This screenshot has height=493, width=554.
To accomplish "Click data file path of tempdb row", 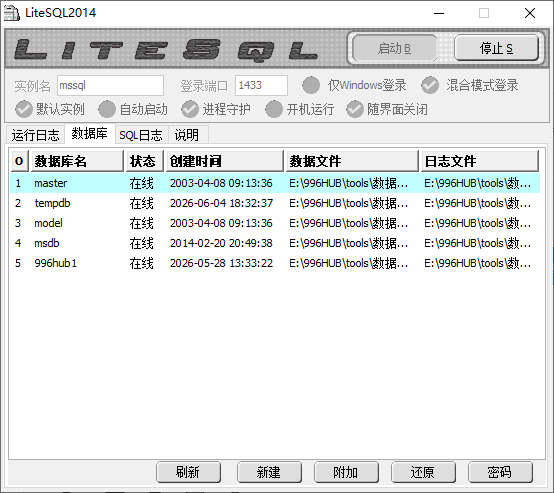I will pyautogui.click(x=348, y=203).
